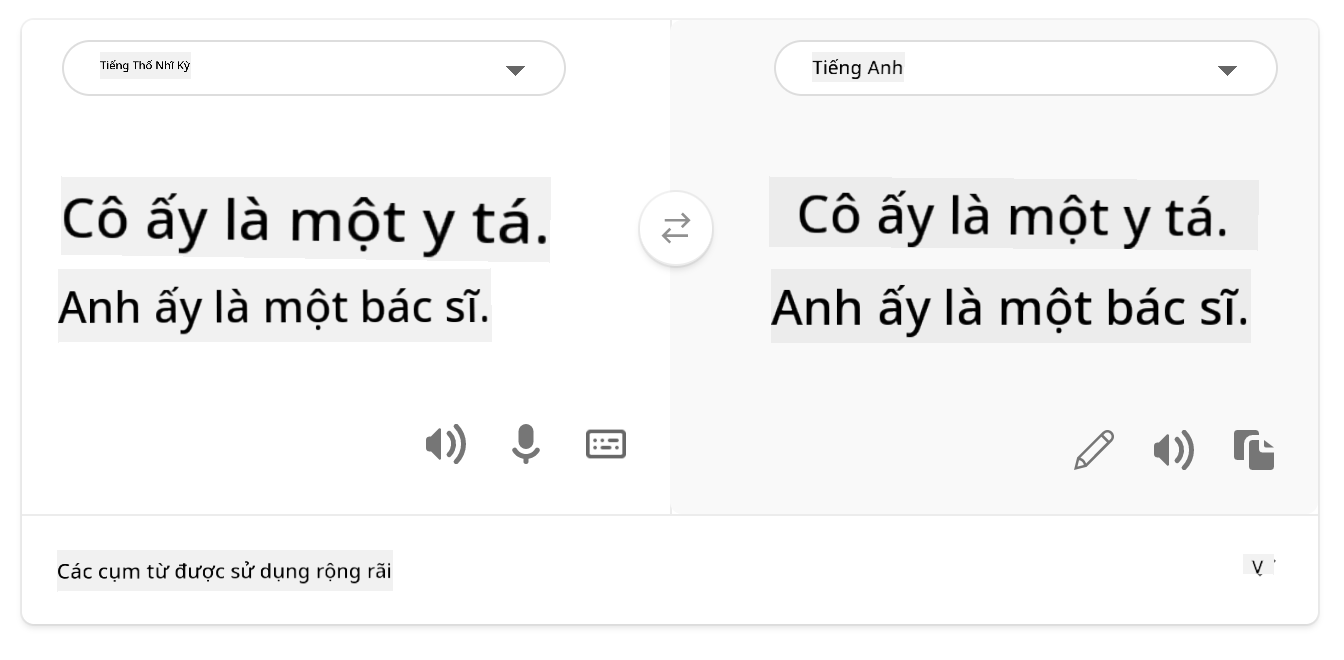
Task: Listen to the source text pronunciation
Action: point(446,443)
